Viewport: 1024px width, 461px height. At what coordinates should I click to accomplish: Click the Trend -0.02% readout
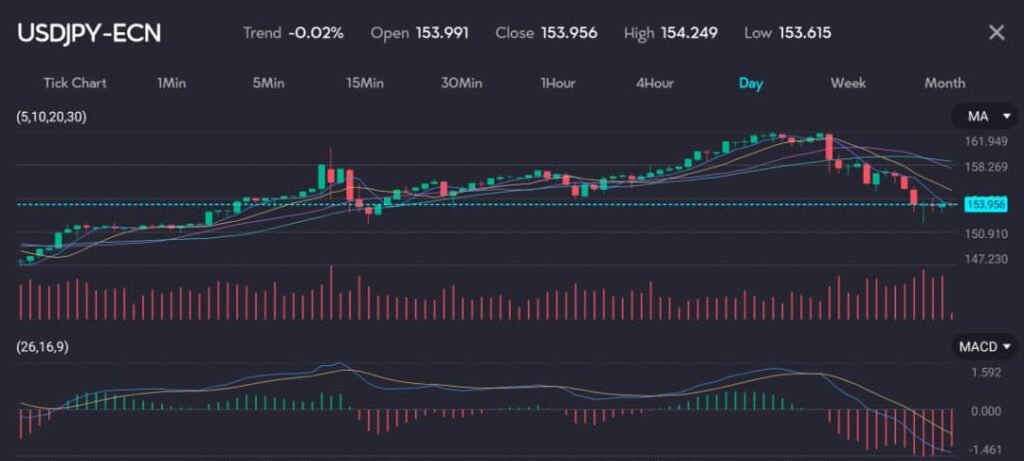point(293,33)
